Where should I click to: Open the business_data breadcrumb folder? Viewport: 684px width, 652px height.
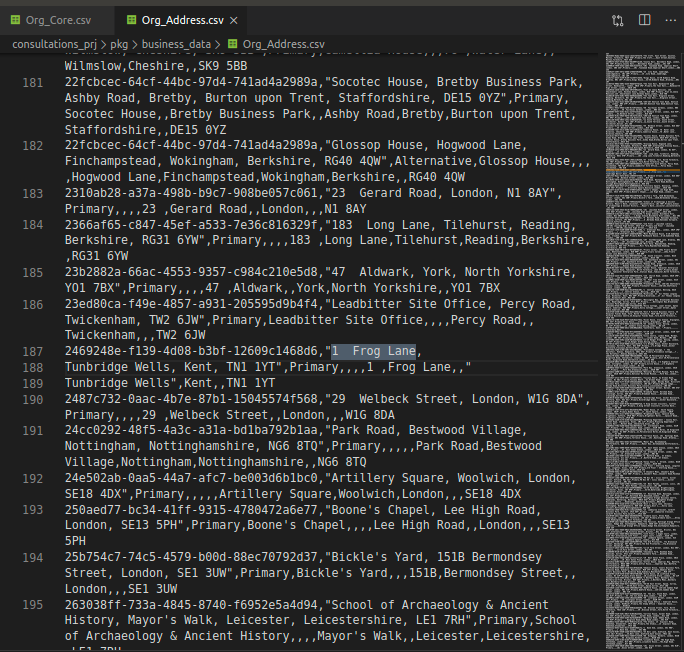(x=176, y=44)
